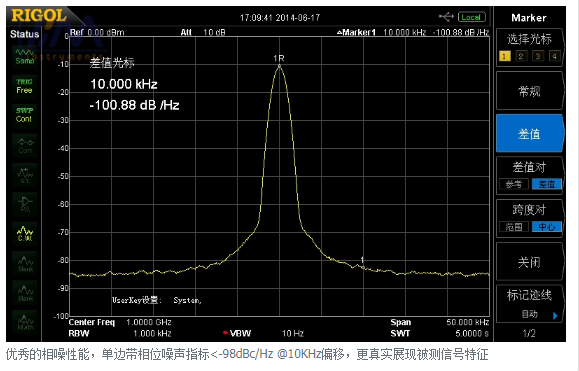This screenshot has width=579, height=371.
Task: Click the Math trace status icon
Action: click(x=25, y=322)
